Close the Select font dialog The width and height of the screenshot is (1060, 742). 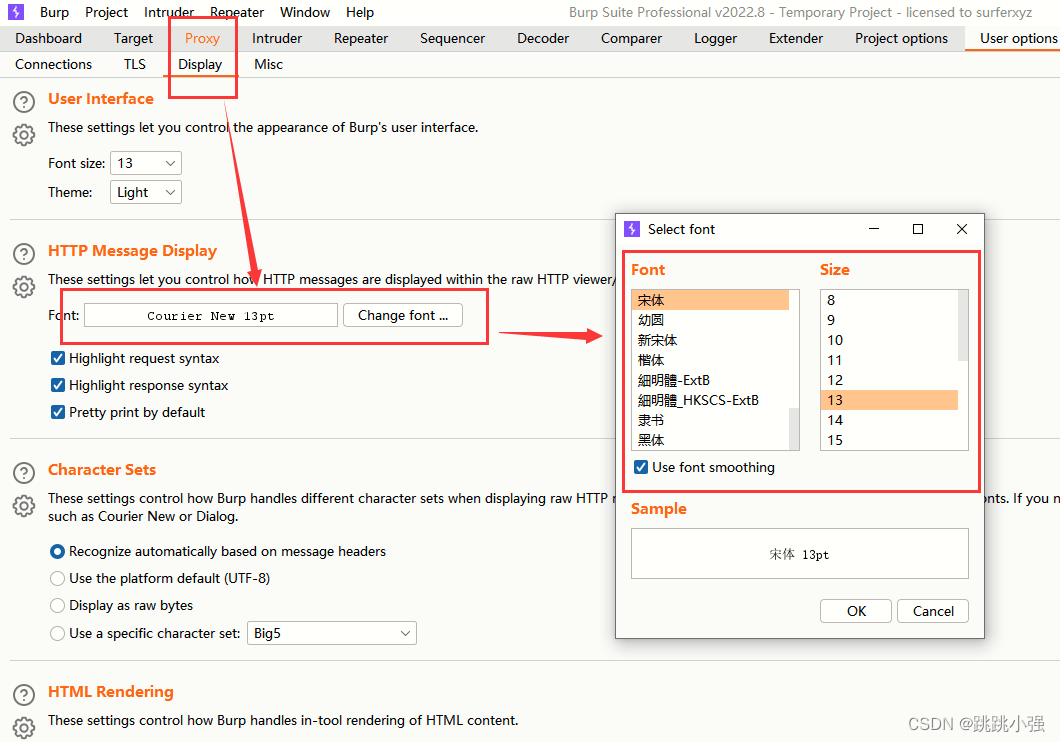click(962, 229)
